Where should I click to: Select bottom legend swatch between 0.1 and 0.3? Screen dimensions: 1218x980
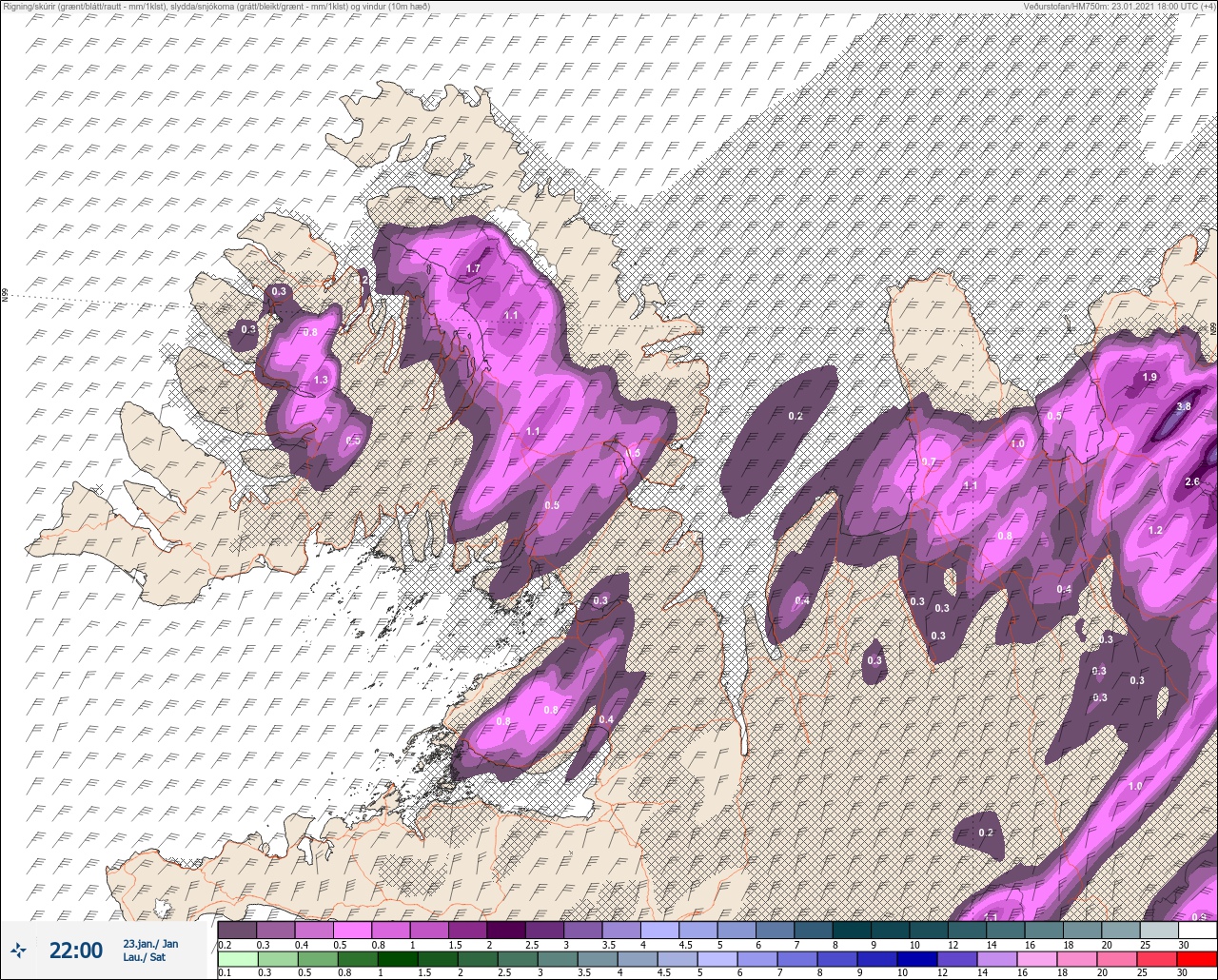pyautogui.click(x=238, y=958)
